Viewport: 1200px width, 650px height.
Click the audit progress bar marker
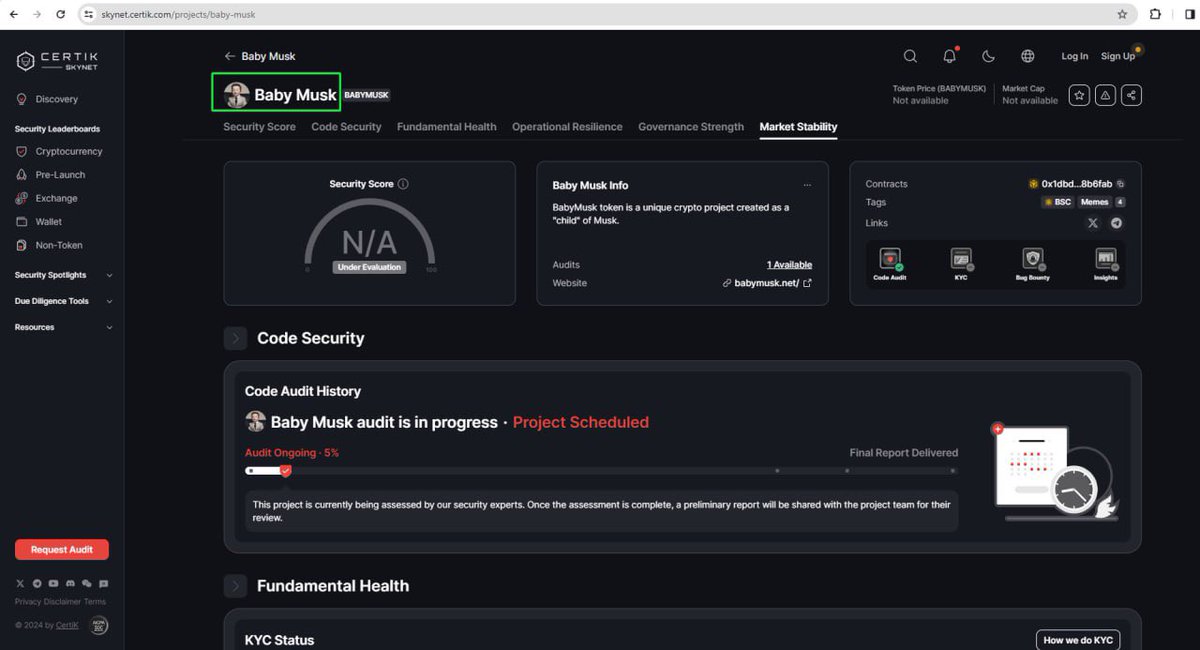pos(285,470)
